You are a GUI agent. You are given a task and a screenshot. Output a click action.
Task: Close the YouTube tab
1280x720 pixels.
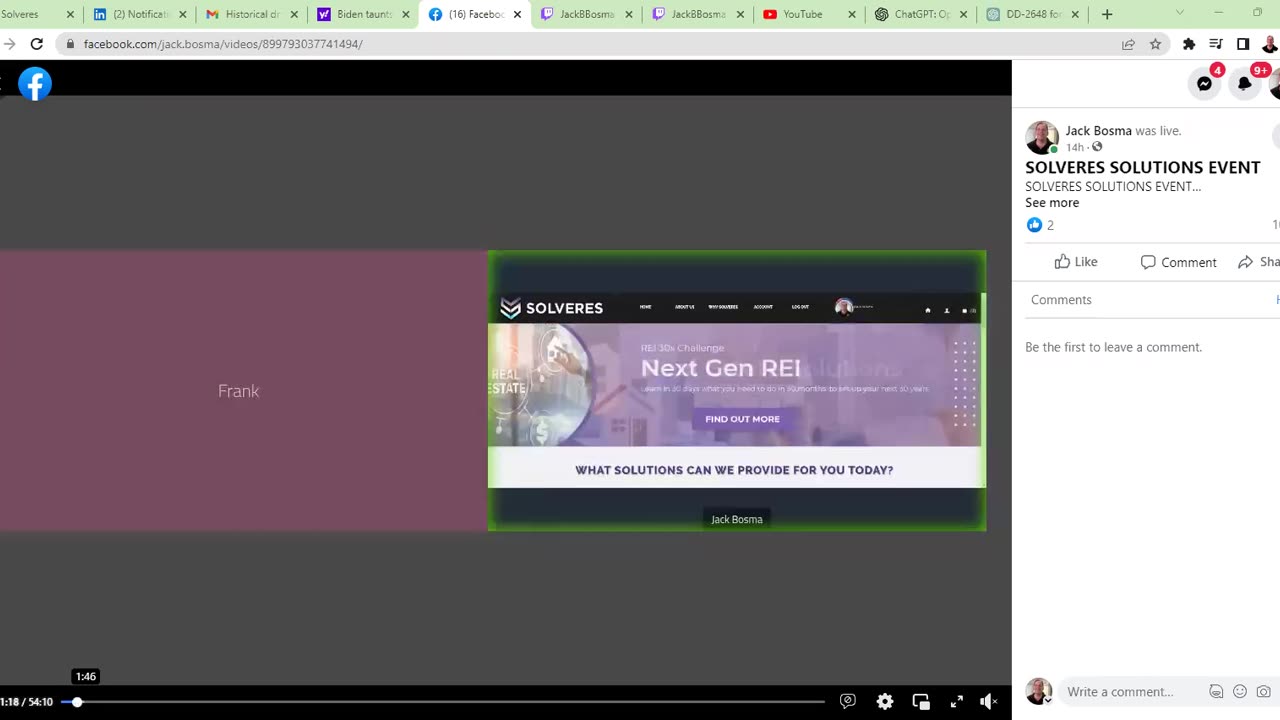(x=852, y=14)
